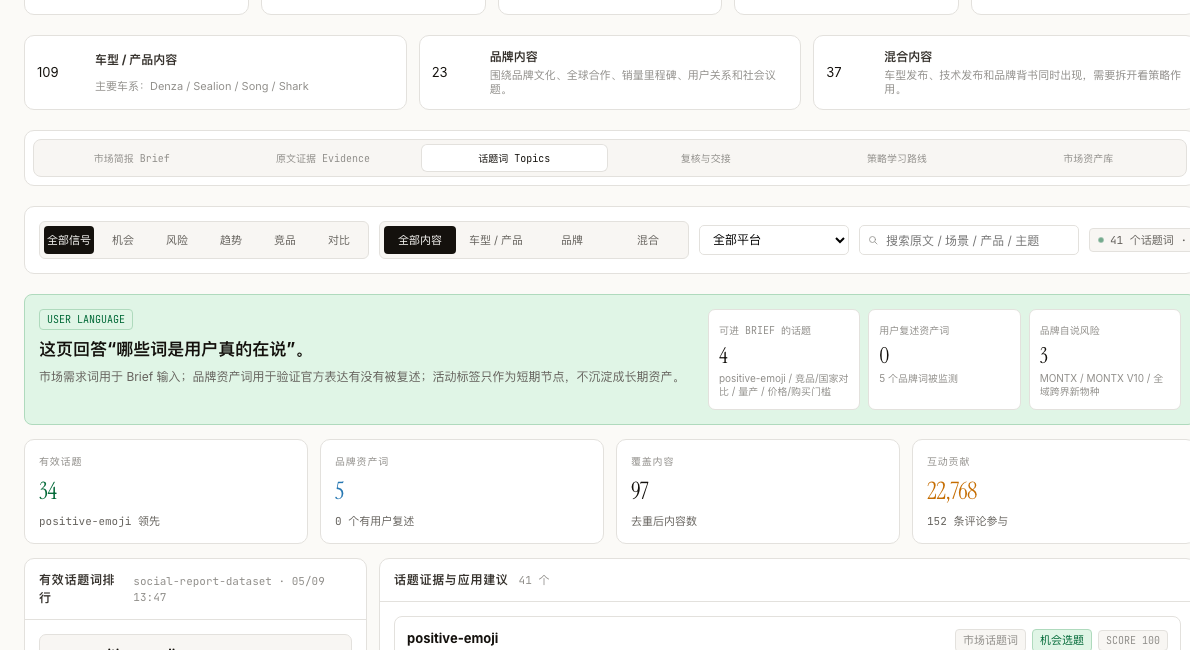Filter content by 混合

coord(647,240)
